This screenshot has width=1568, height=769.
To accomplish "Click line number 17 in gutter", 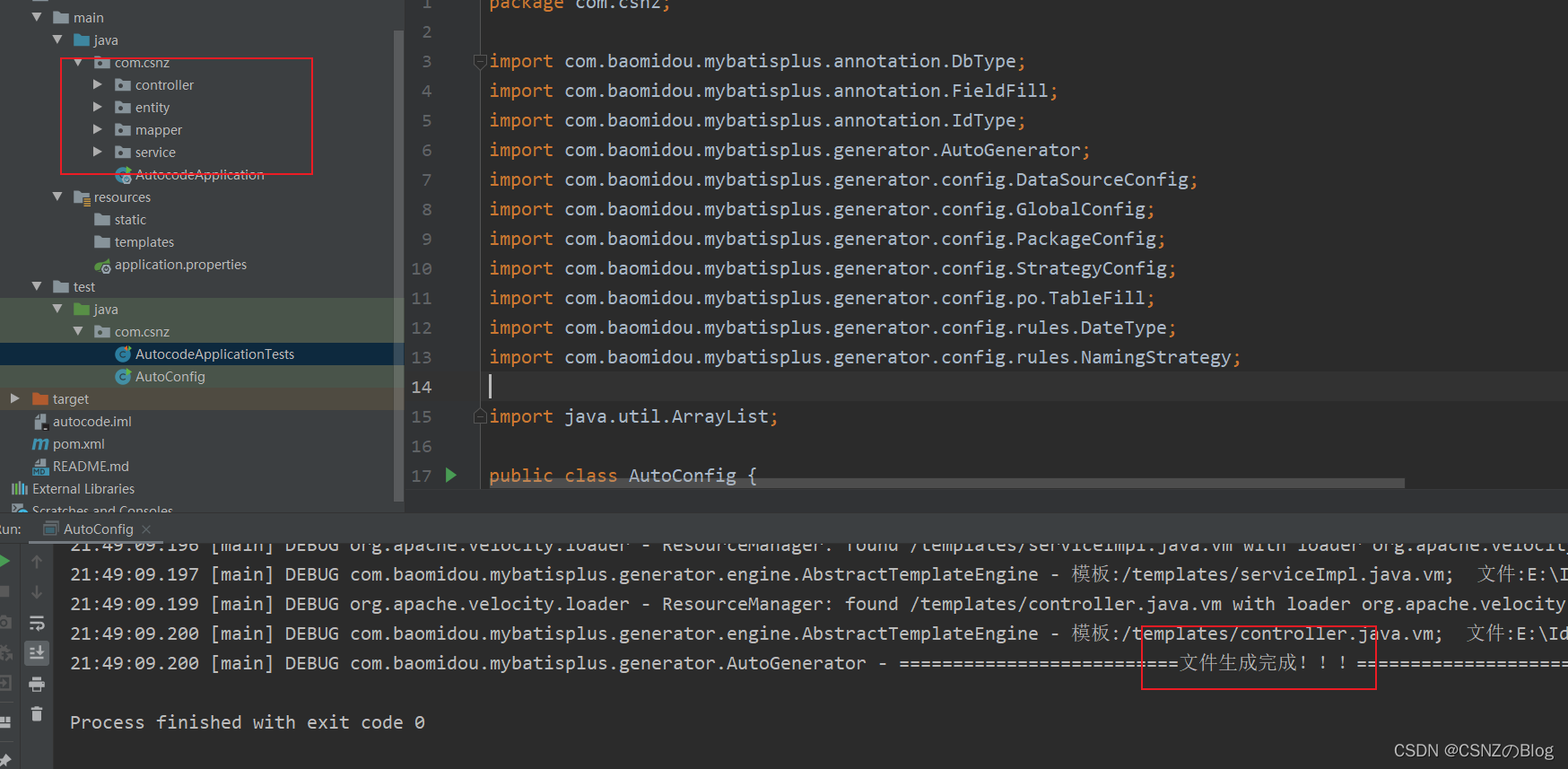I will pyautogui.click(x=422, y=476).
